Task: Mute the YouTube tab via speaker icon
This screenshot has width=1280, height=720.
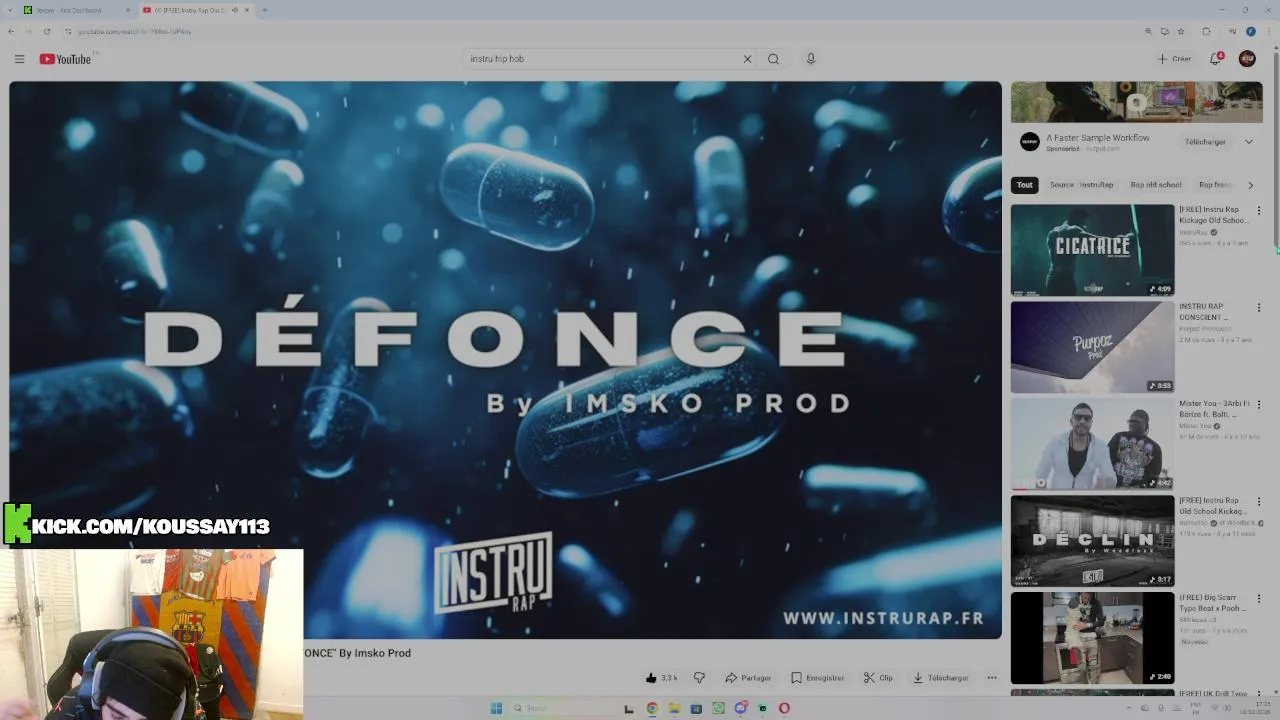Action: [235, 10]
